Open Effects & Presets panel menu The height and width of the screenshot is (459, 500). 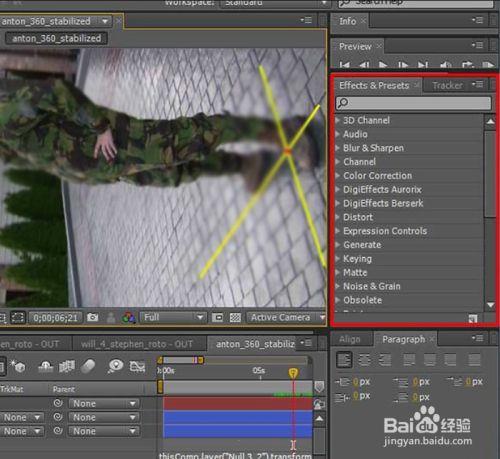477,85
